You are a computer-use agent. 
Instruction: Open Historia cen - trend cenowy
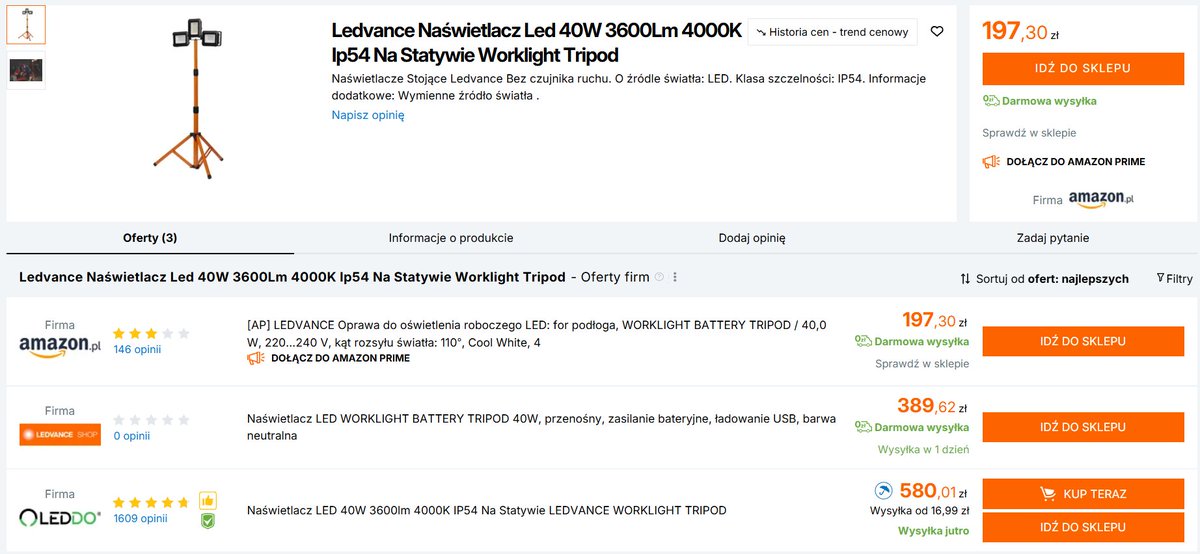833,32
